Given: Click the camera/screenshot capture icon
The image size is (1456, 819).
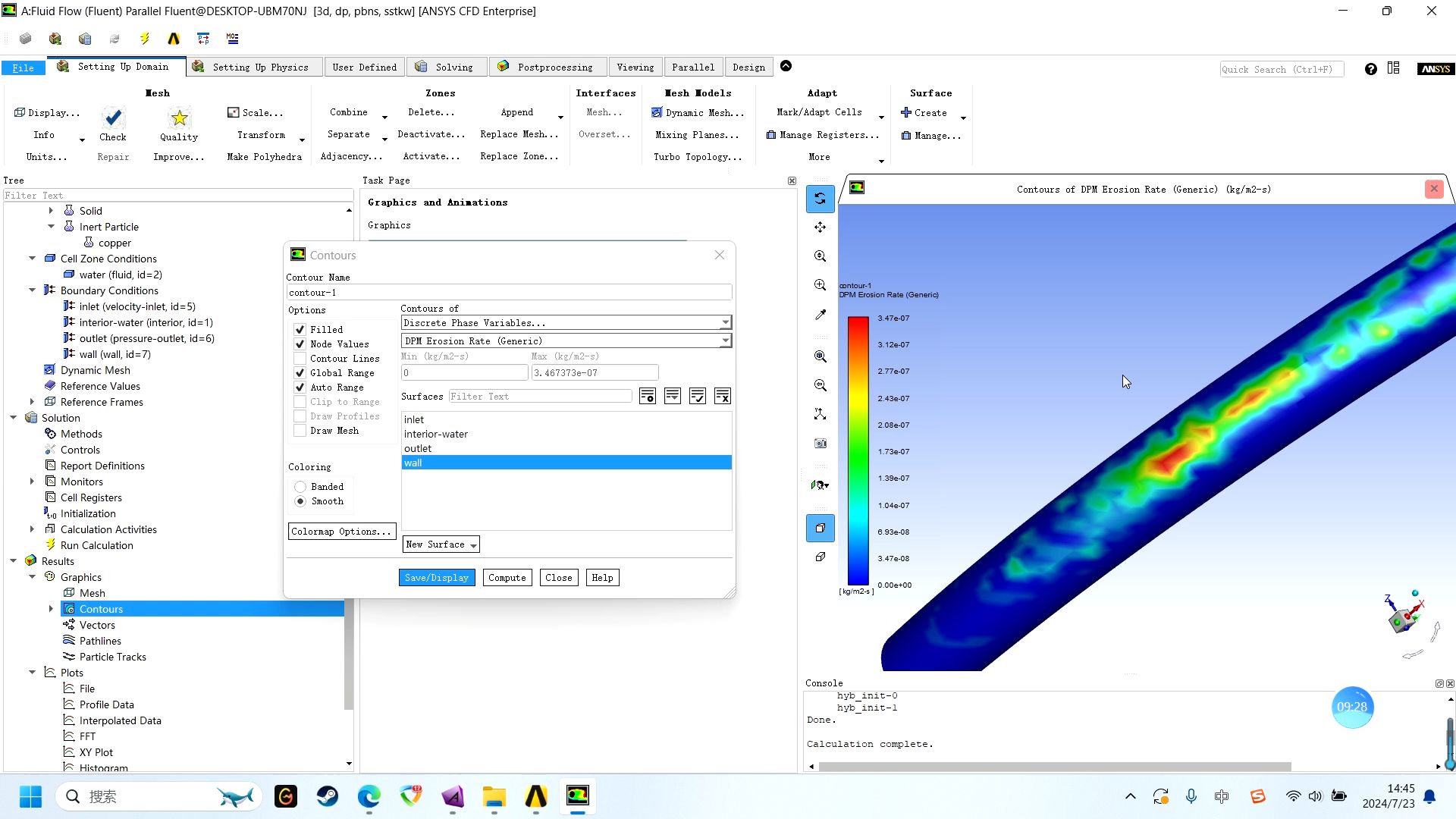Looking at the screenshot, I should point(820,443).
